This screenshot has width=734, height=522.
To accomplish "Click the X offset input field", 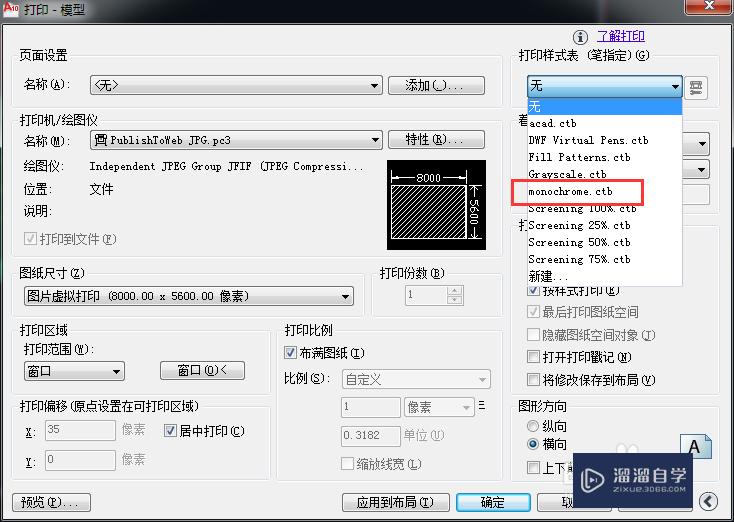I will tap(81, 430).
